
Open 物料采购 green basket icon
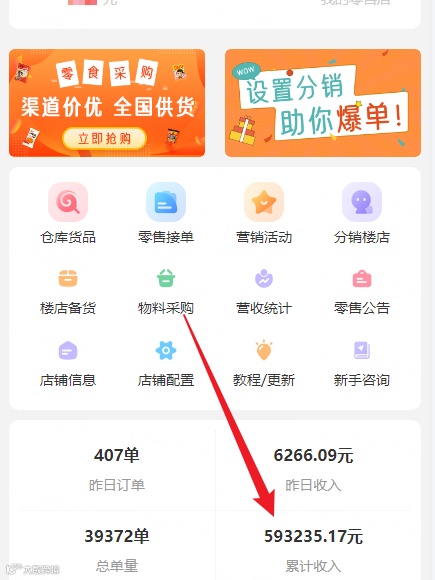[166, 279]
